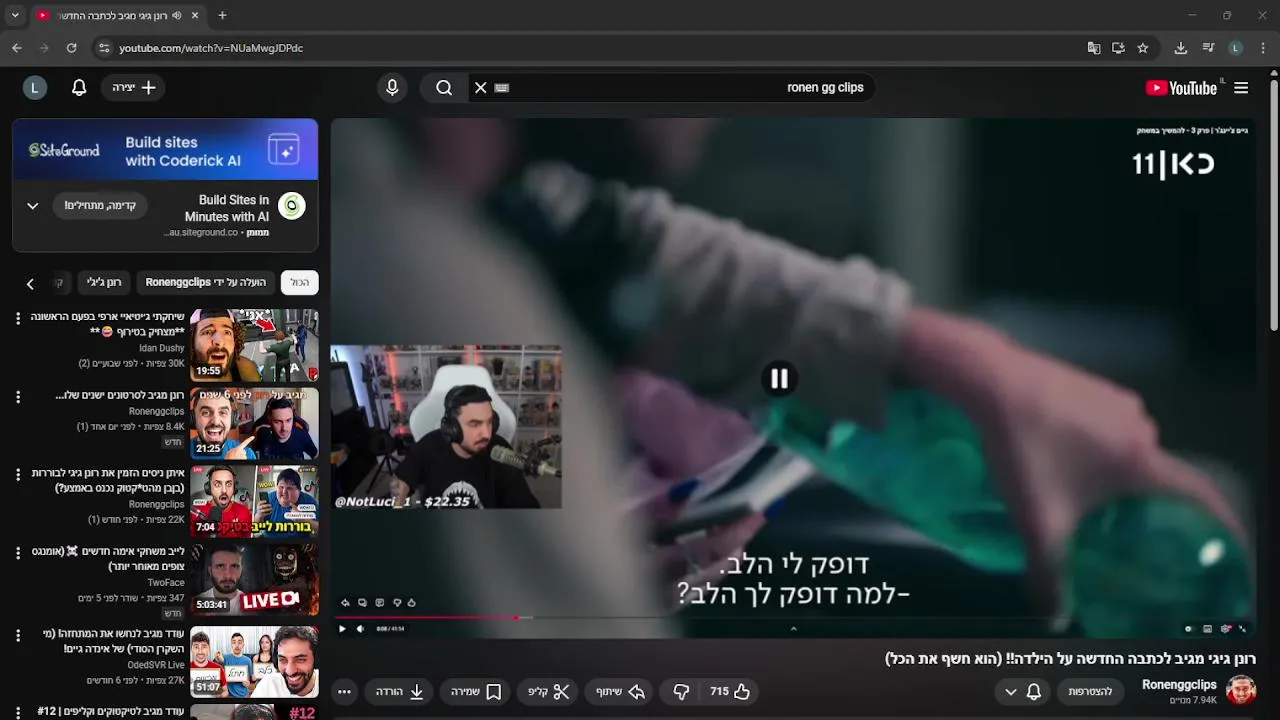Click the search magnifier button
This screenshot has height=720, width=1280.
444,88
